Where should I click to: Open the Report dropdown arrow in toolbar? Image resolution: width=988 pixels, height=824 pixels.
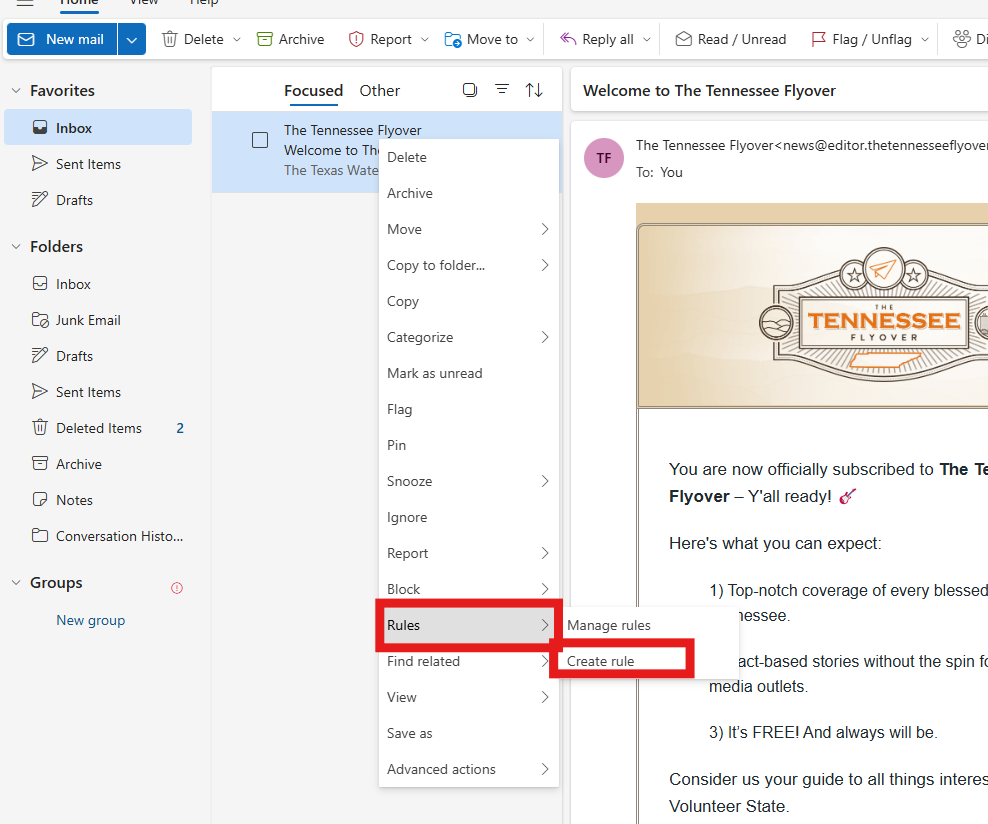click(425, 39)
